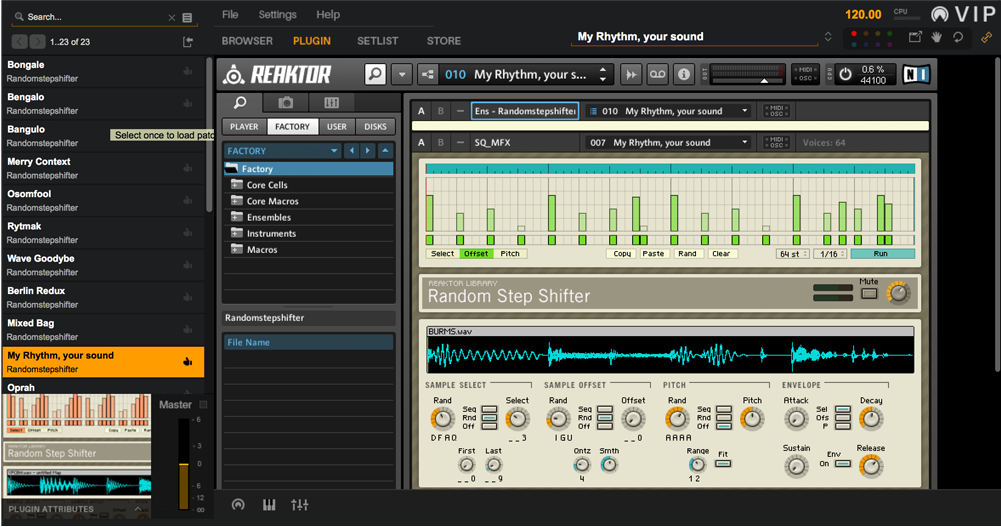Screen dimensions: 1001x527
Task: Toggle Envelope Sel switch
Action: (x=843, y=409)
